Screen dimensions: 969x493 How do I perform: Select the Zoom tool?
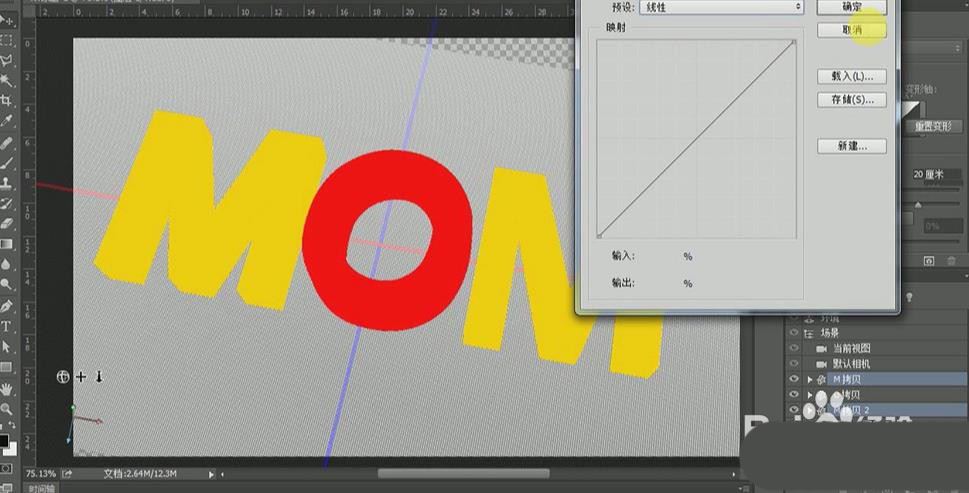[7, 409]
